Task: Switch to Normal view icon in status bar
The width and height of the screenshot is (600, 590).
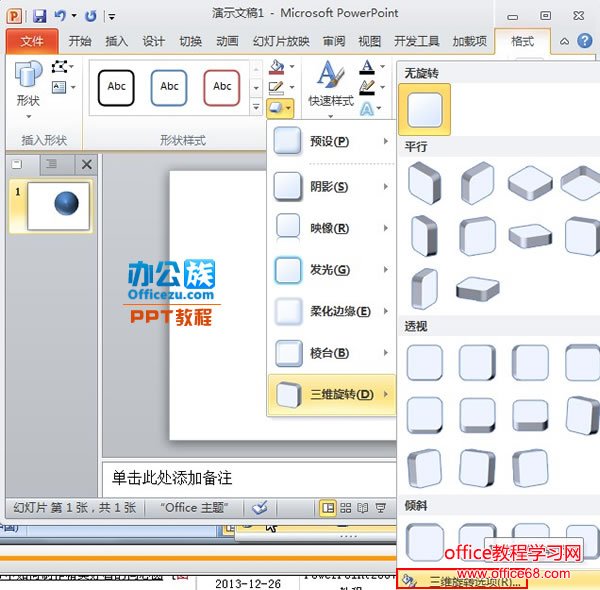Action: click(x=328, y=508)
